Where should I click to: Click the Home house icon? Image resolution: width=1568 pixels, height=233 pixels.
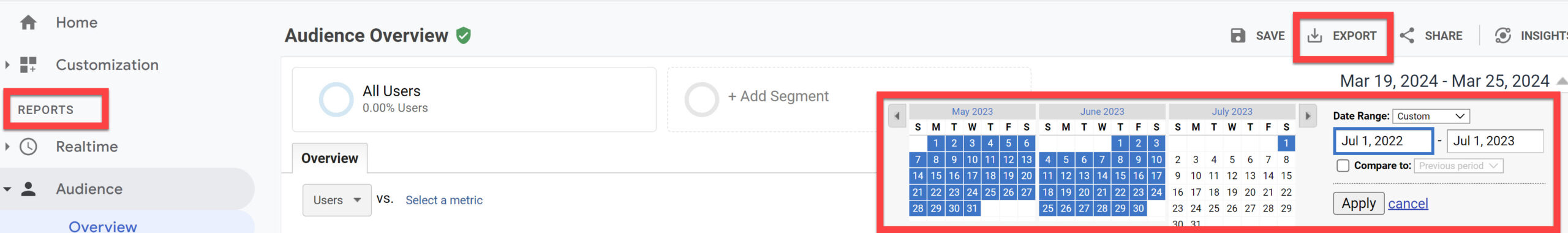[x=28, y=23]
